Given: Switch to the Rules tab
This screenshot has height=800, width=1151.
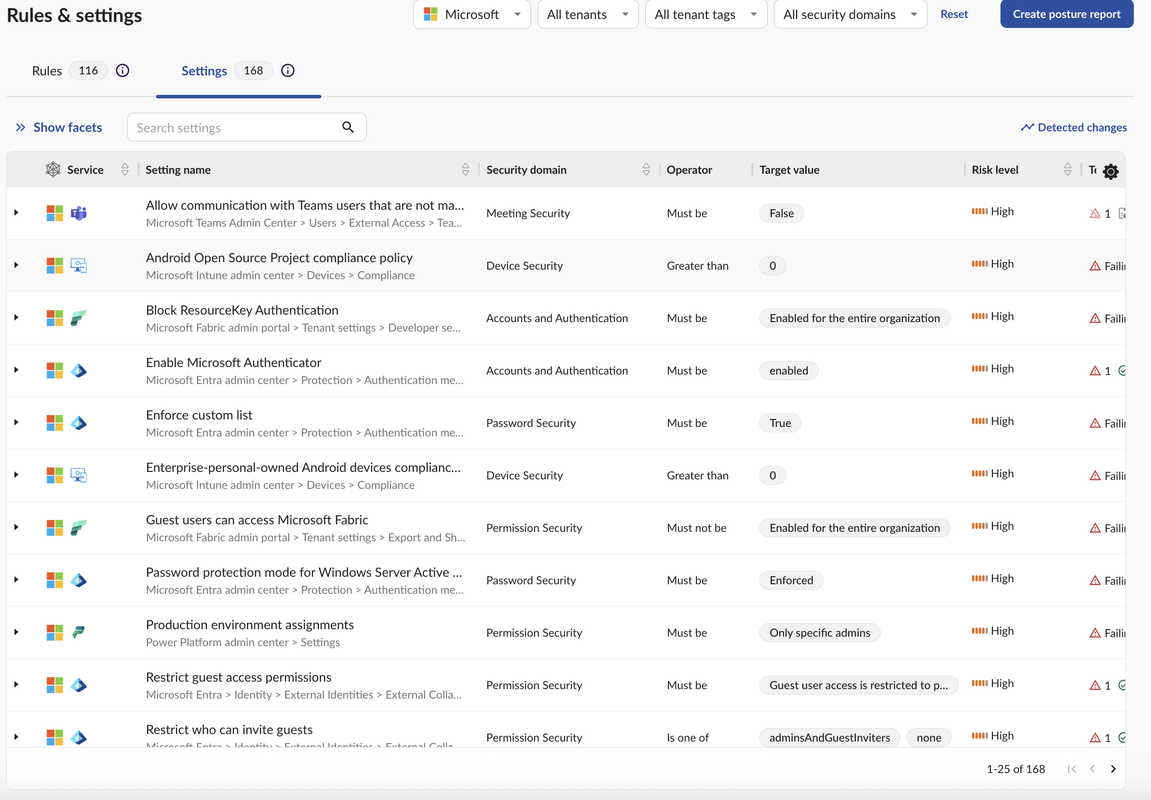Looking at the screenshot, I should point(47,70).
